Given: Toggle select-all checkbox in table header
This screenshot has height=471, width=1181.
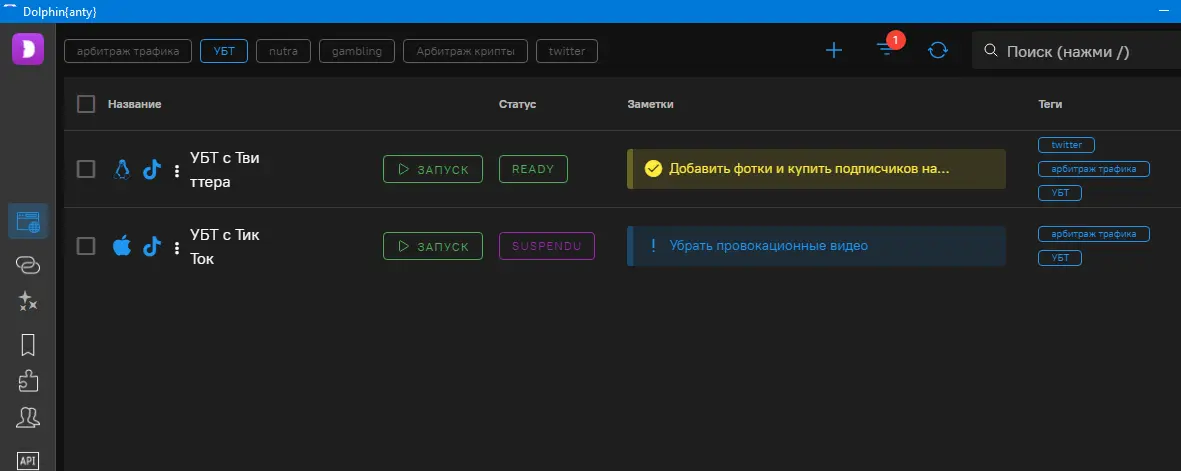Looking at the screenshot, I should [x=86, y=104].
